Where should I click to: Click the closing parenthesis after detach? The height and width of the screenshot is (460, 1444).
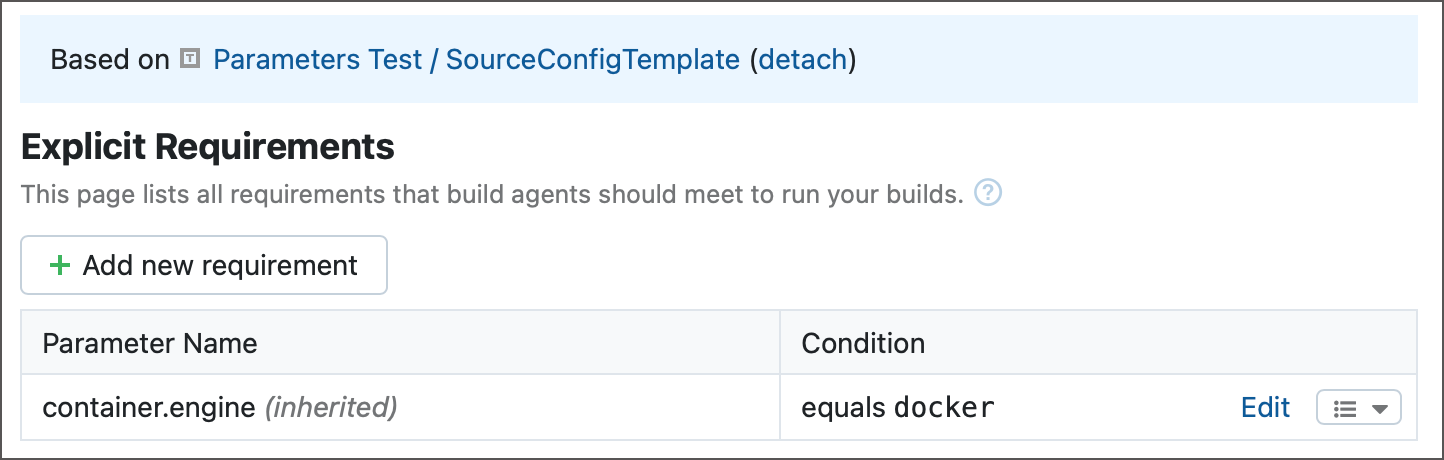click(852, 60)
